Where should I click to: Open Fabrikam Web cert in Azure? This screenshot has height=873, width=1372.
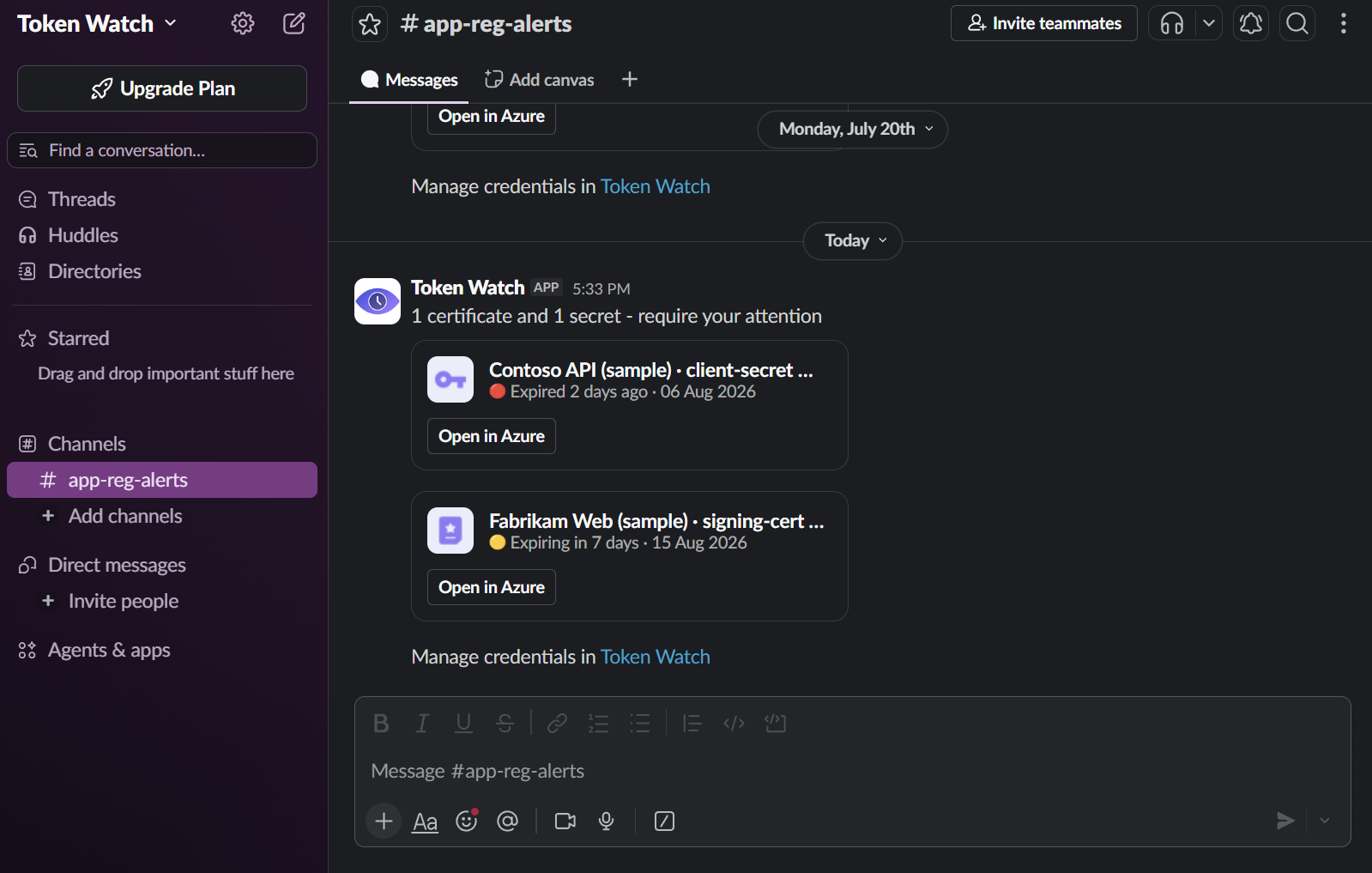point(492,587)
